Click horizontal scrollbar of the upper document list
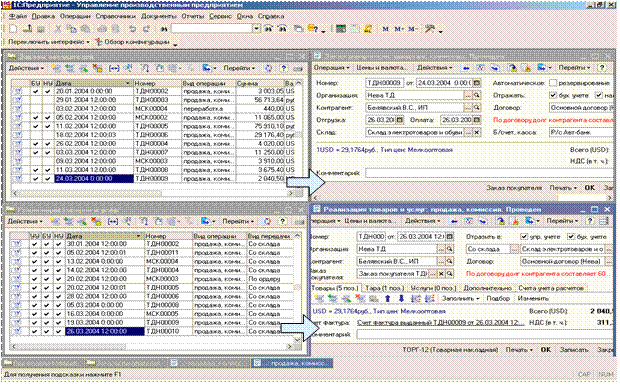 [154, 193]
